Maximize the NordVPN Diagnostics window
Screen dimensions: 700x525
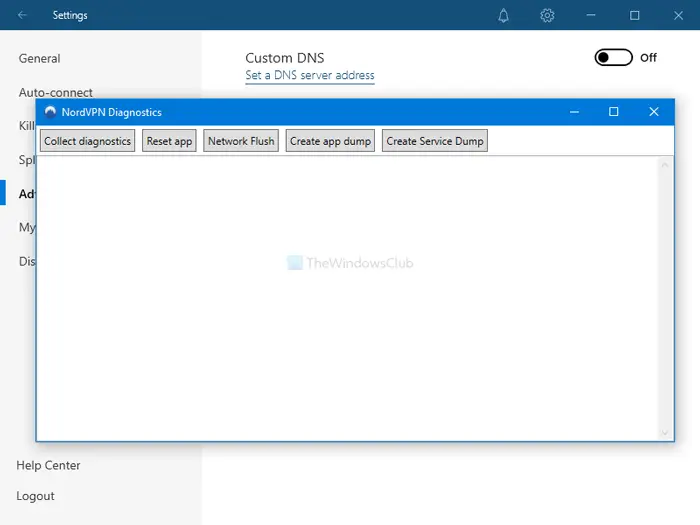(x=613, y=112)
